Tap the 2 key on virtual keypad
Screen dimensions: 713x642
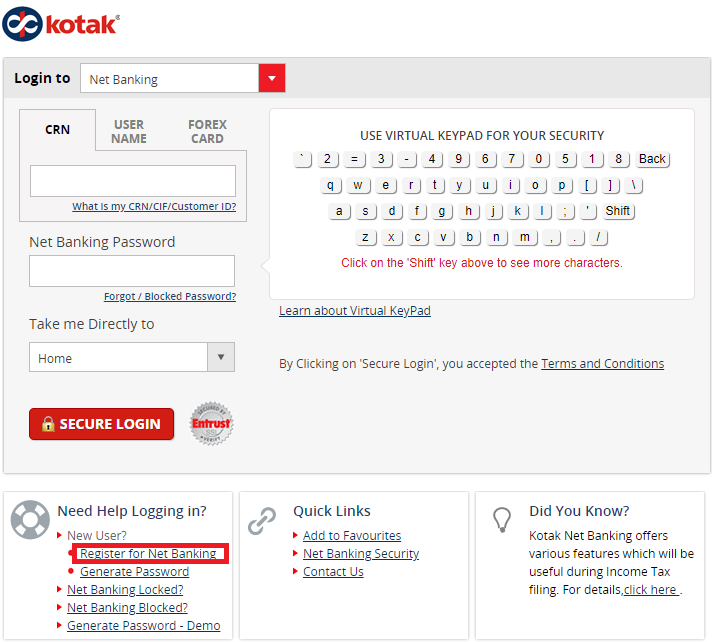coord(327,159)
